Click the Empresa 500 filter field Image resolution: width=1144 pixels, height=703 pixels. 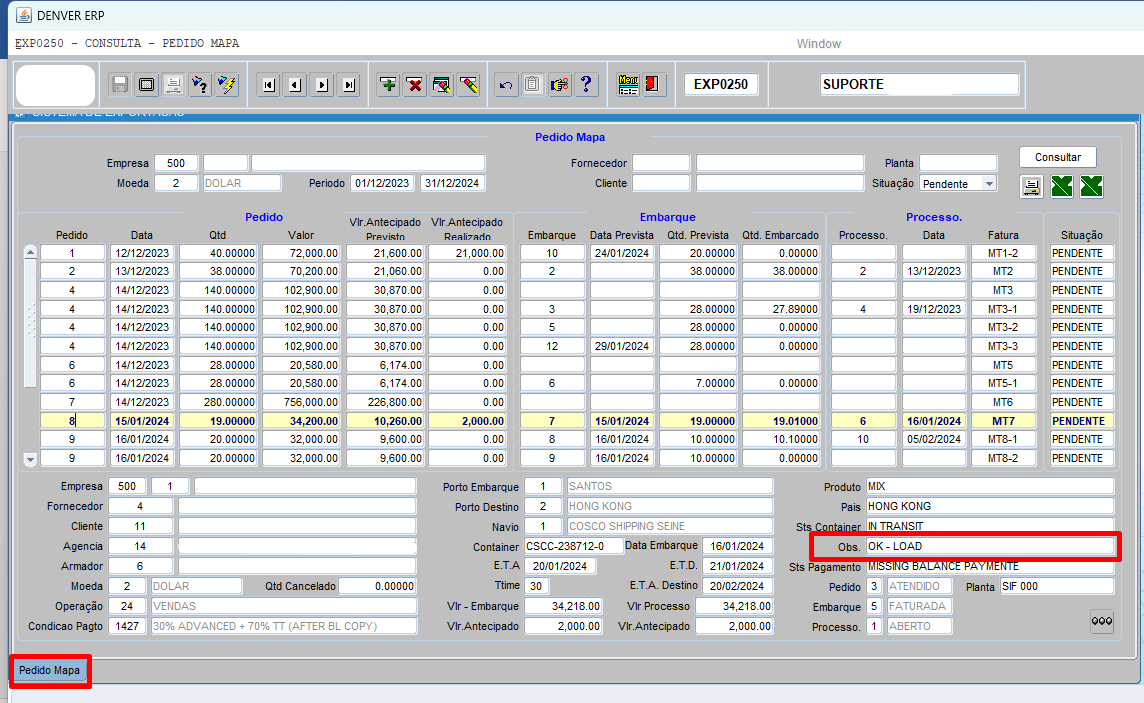[176, 163]
